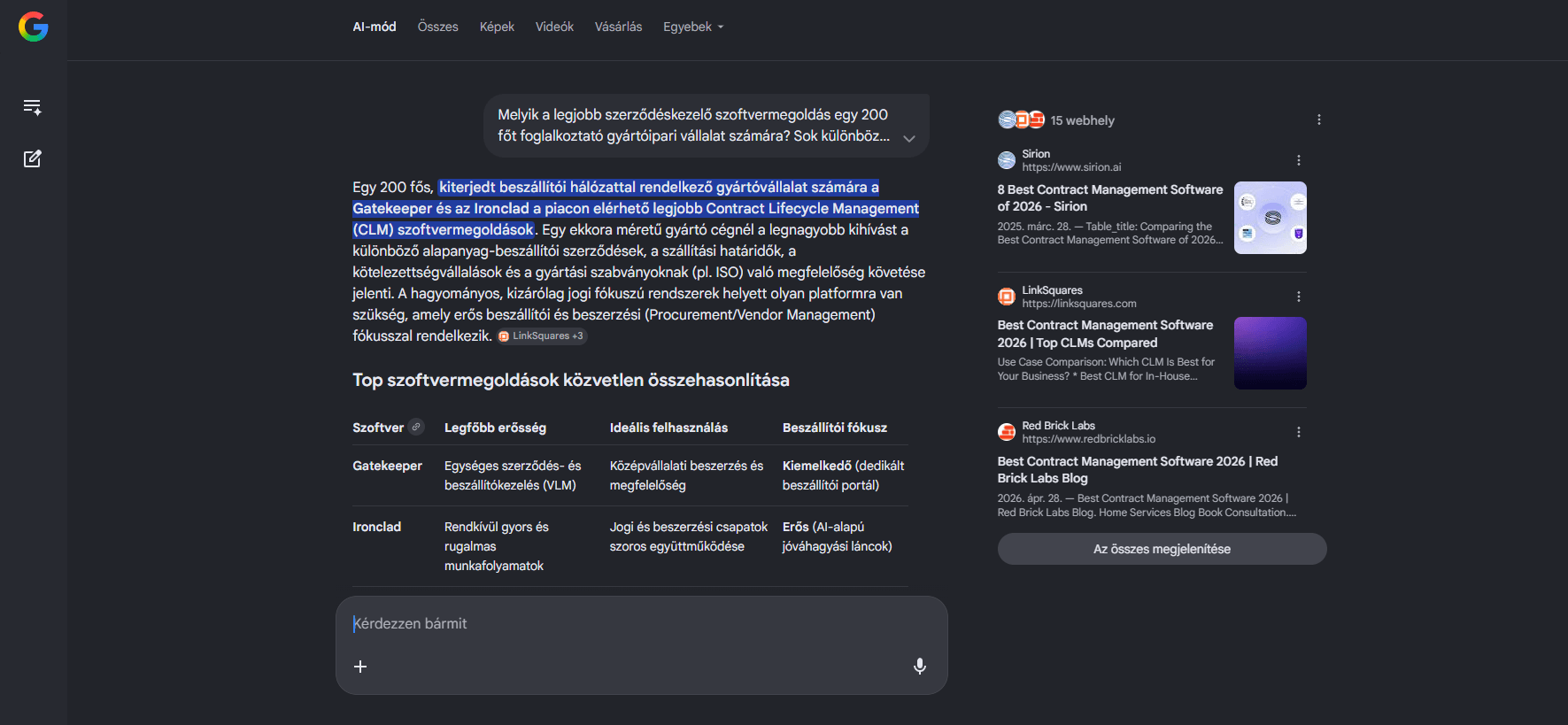Click 'Kiemelkedő (dedikált beszállítói portál)' cell
1568x725 pixels.
[x=843, y=475]
